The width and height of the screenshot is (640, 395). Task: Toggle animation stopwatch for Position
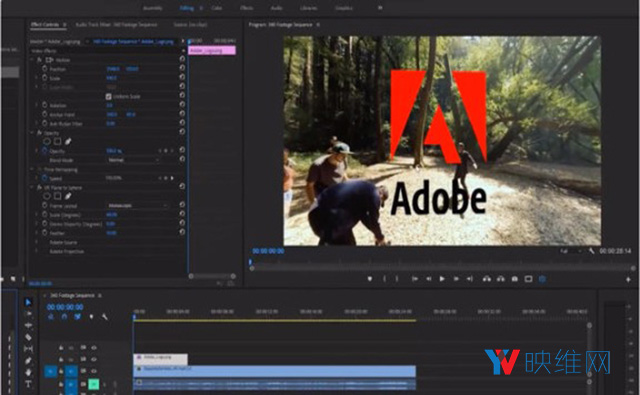pos(44,69)
